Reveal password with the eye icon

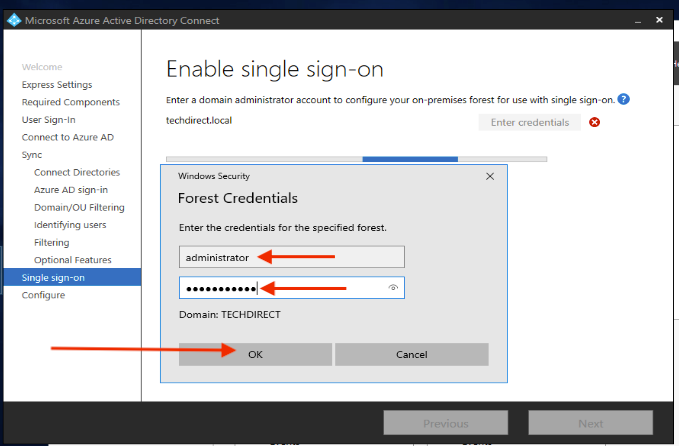pyautogui.click(x=393, y=288)
